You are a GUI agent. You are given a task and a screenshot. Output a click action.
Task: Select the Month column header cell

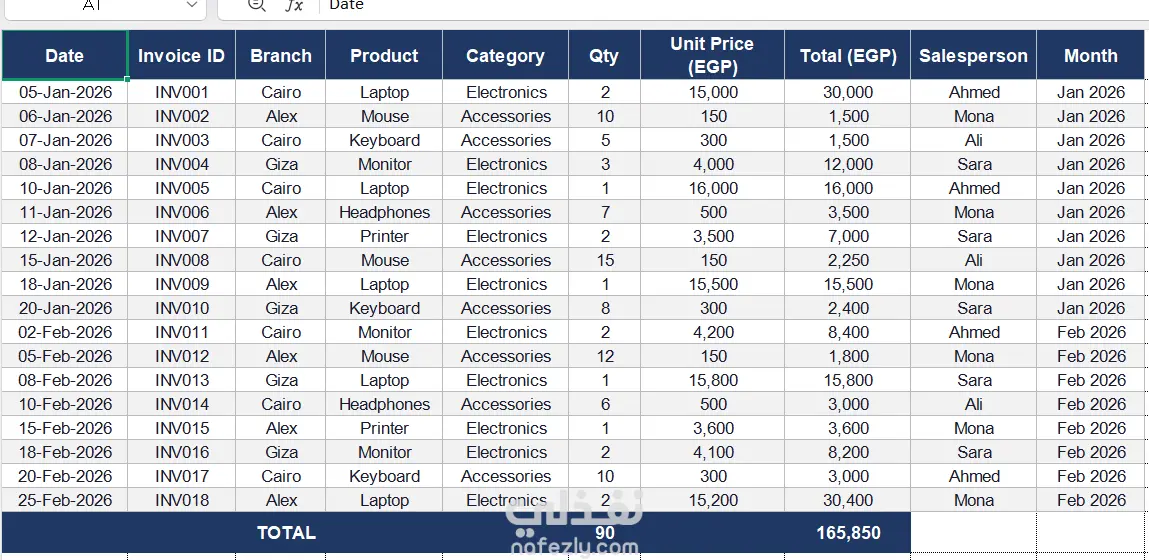click(1090, 55)
